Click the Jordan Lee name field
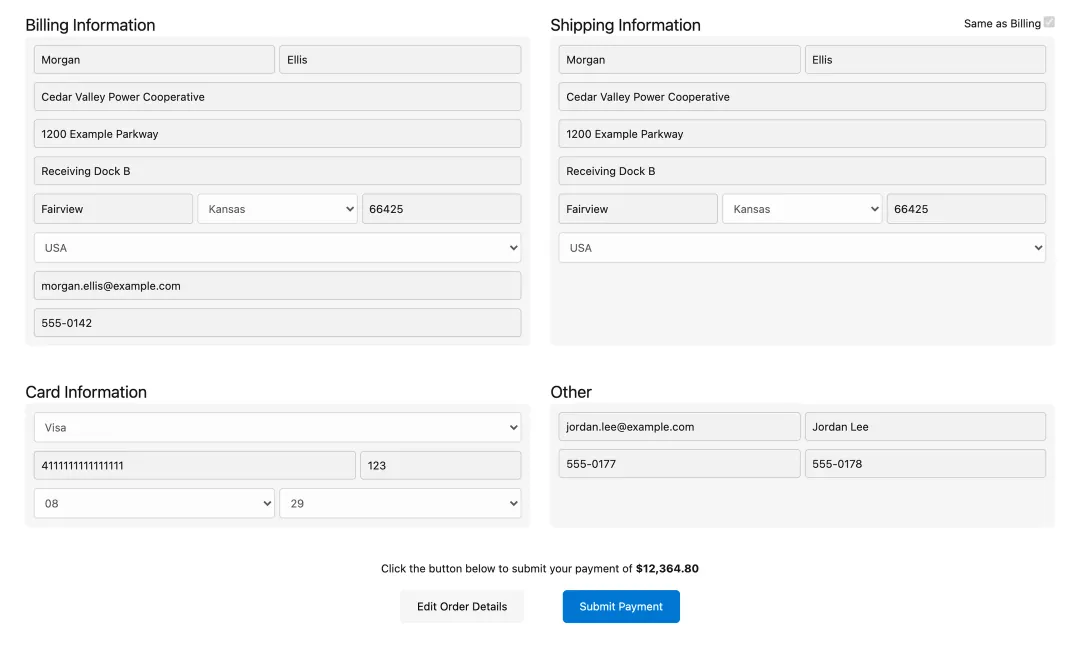Viewport: 1080px width, 647px height. coord(925,427)
